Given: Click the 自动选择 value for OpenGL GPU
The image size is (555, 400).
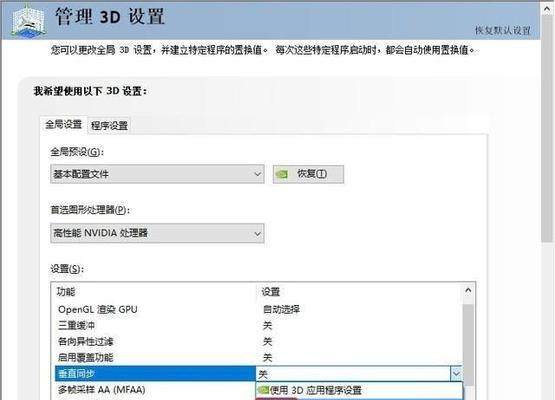Looking at the screenshot, I should tap(281, 309).
